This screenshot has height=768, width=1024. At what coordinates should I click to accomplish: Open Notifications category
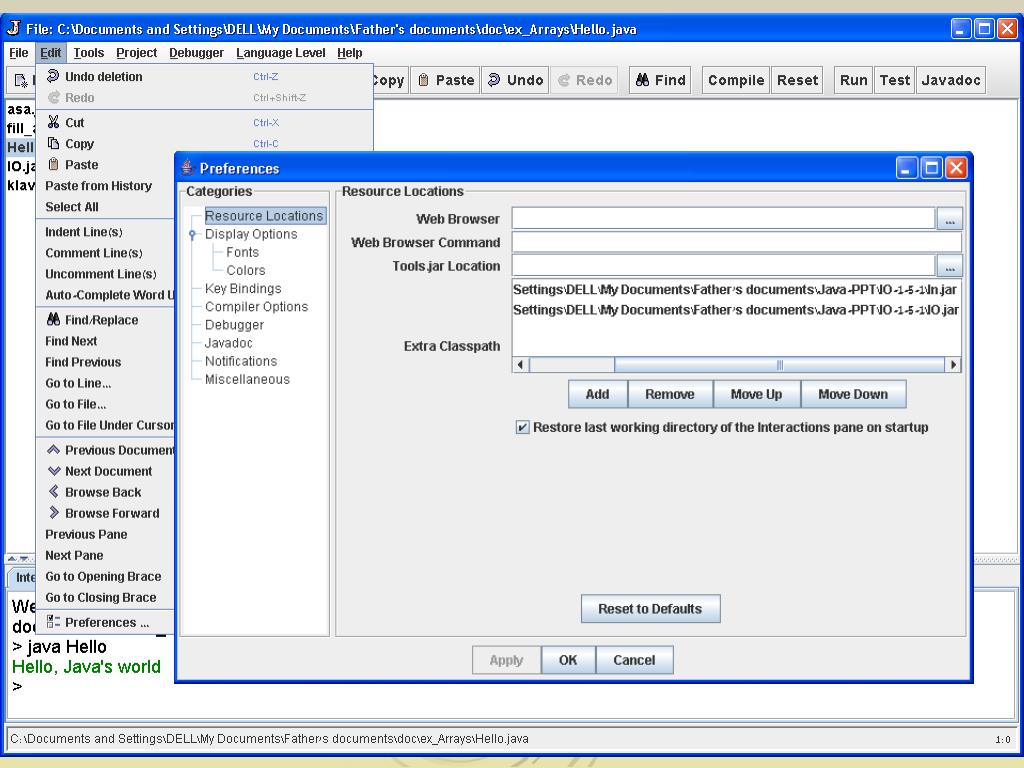tap(241, 361)
